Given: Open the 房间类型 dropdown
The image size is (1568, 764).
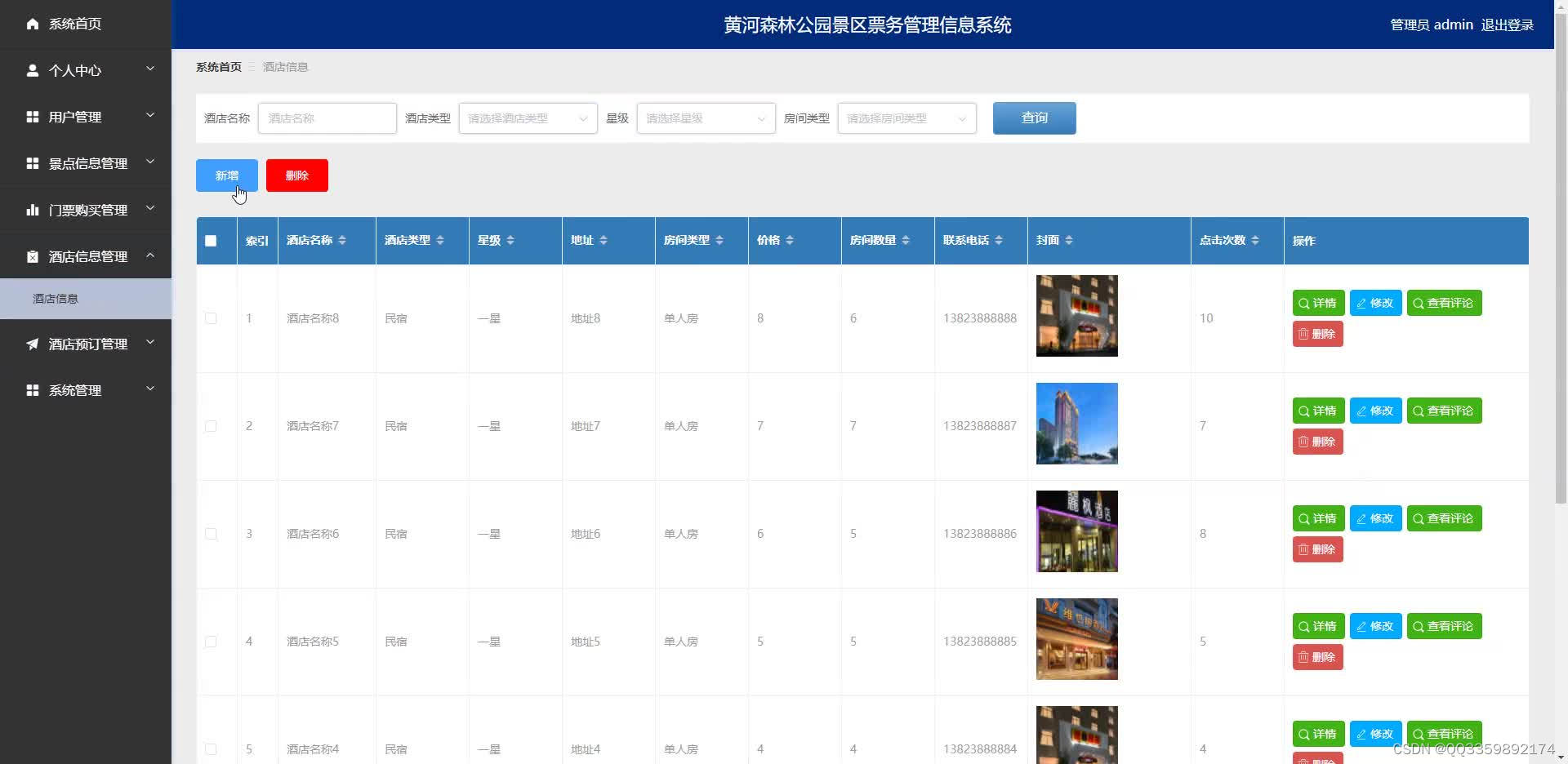Looking at the screenshot, I should click(906, 118).
